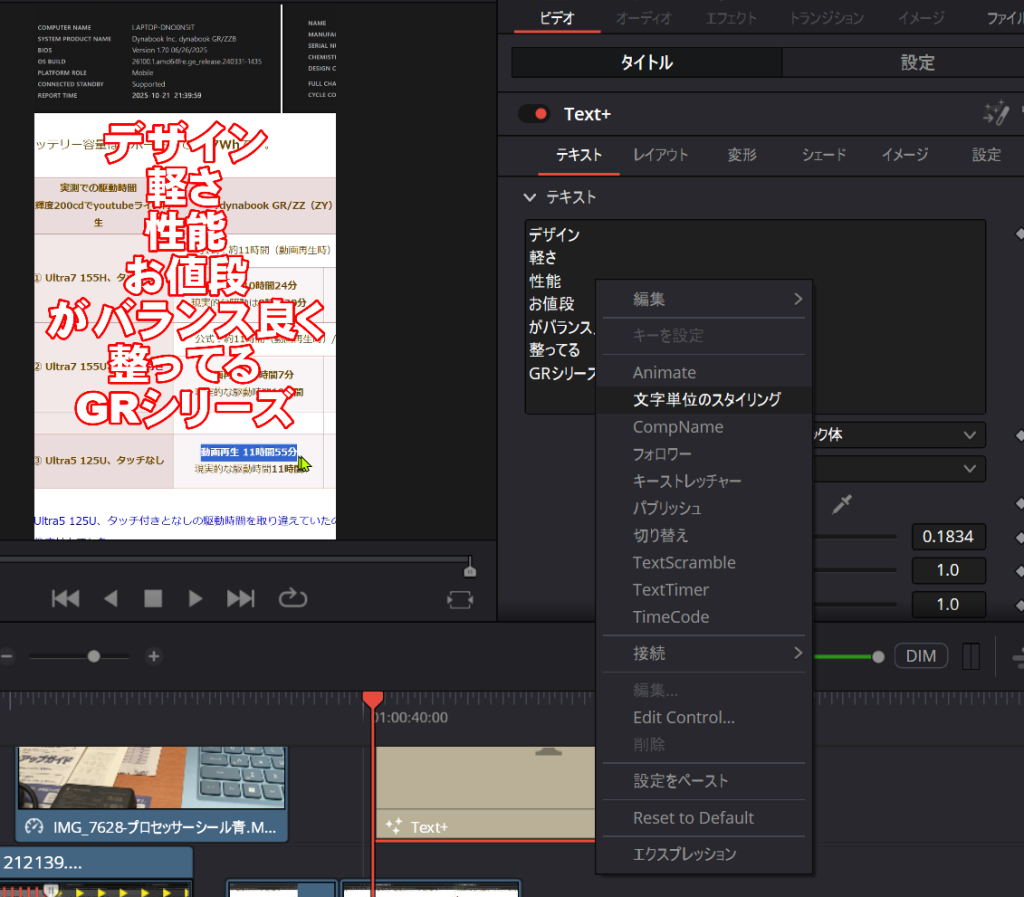Switch to the レイアウト tab

660,154
